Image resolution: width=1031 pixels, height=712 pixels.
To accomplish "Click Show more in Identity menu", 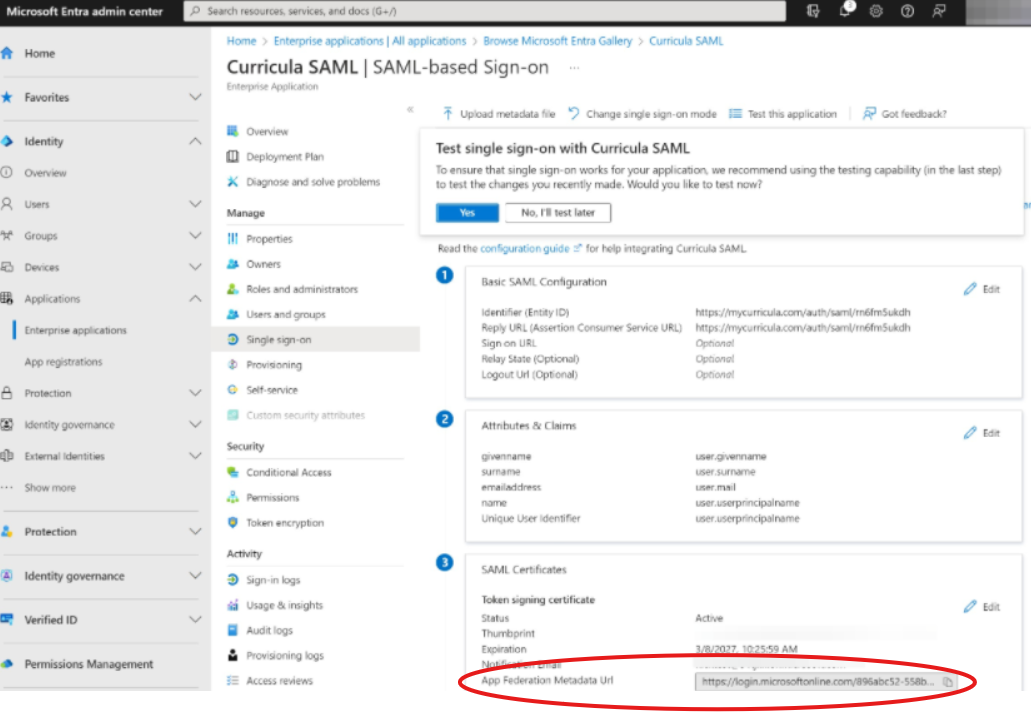I will [50, 488].
